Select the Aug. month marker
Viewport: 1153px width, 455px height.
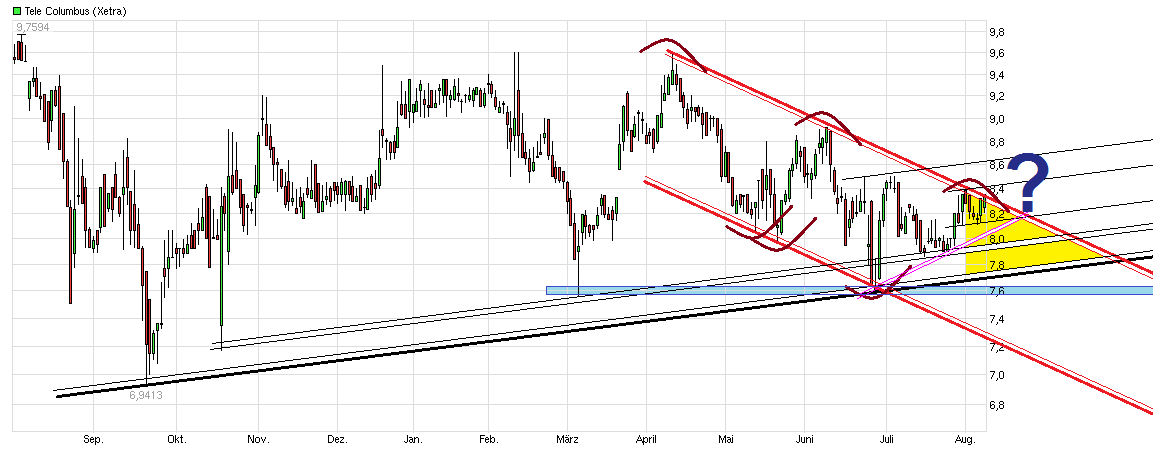966,440
